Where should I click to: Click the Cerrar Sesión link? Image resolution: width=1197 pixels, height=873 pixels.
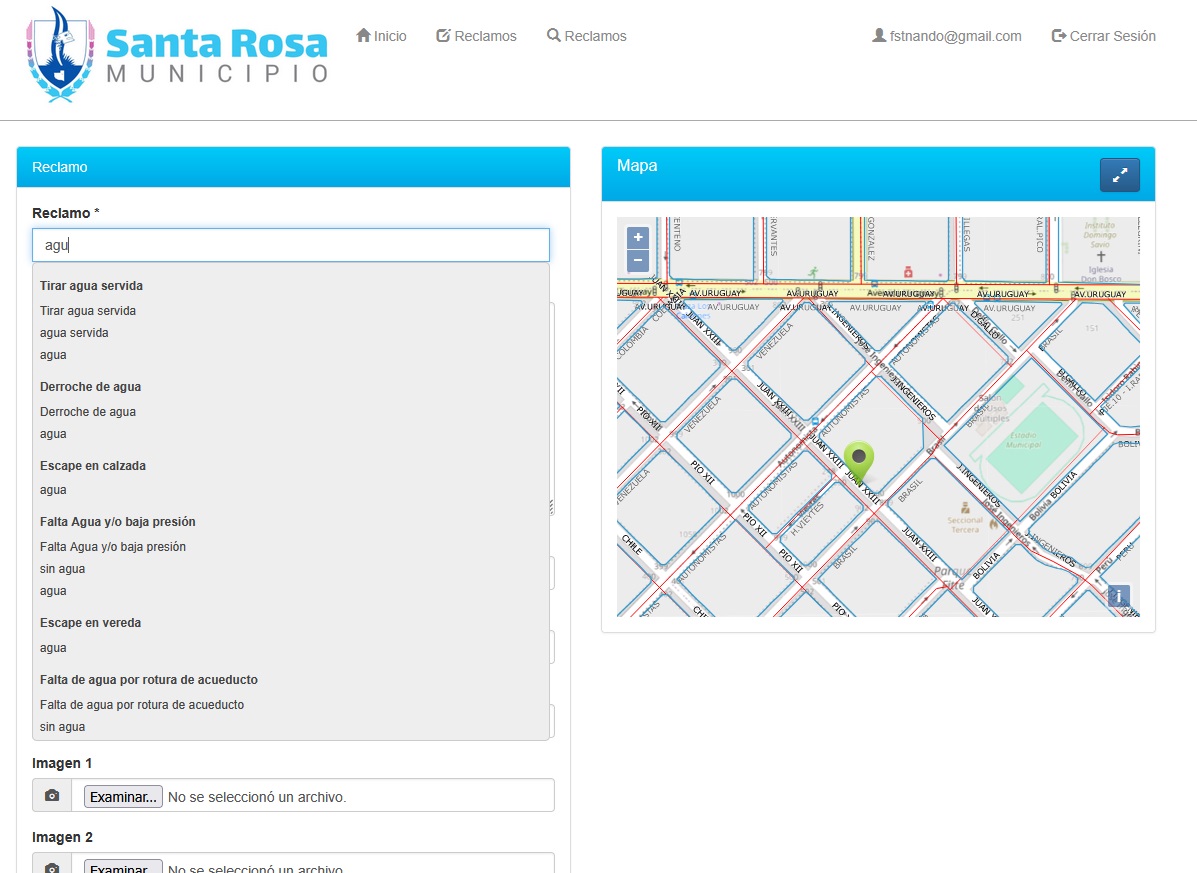click(1112, 35)
